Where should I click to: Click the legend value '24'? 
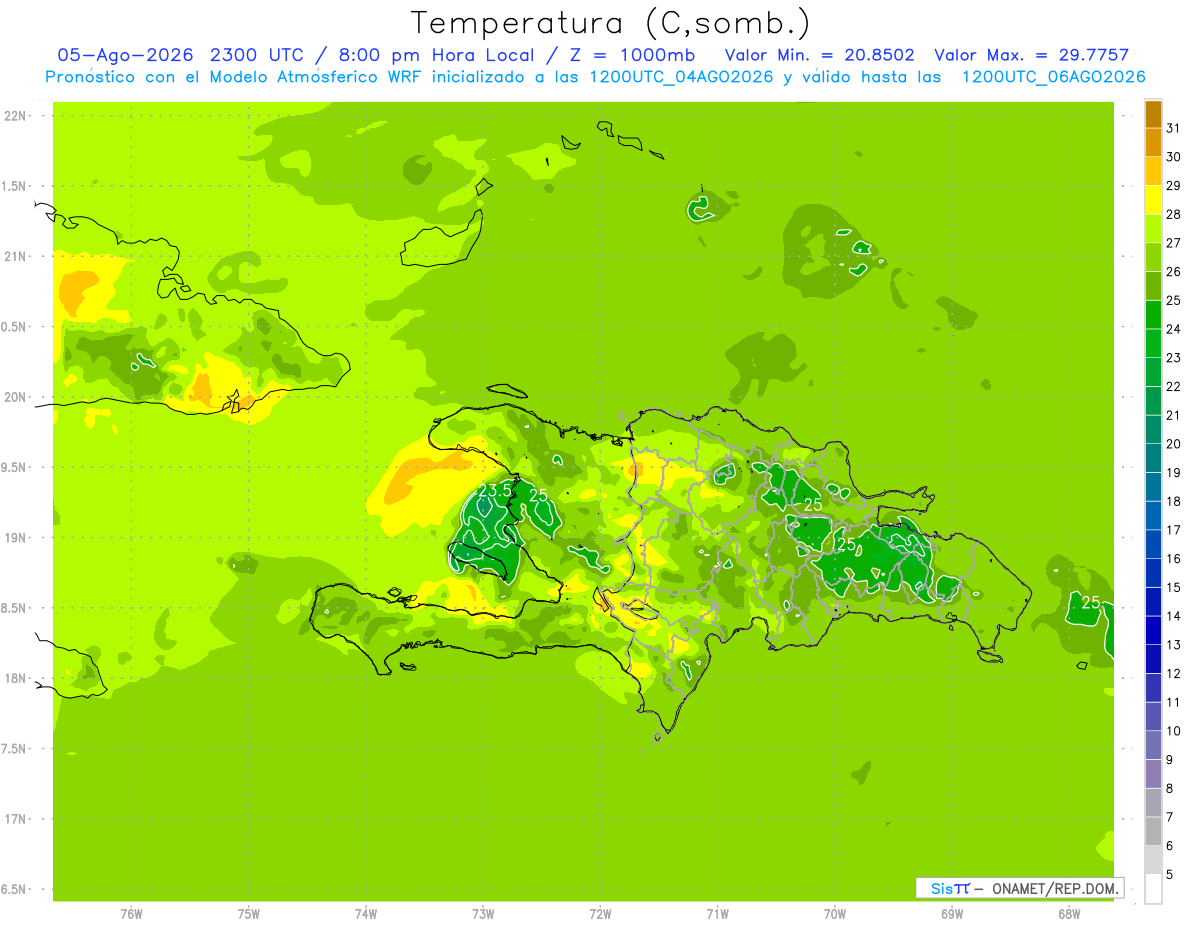(x=1174, y=329)
